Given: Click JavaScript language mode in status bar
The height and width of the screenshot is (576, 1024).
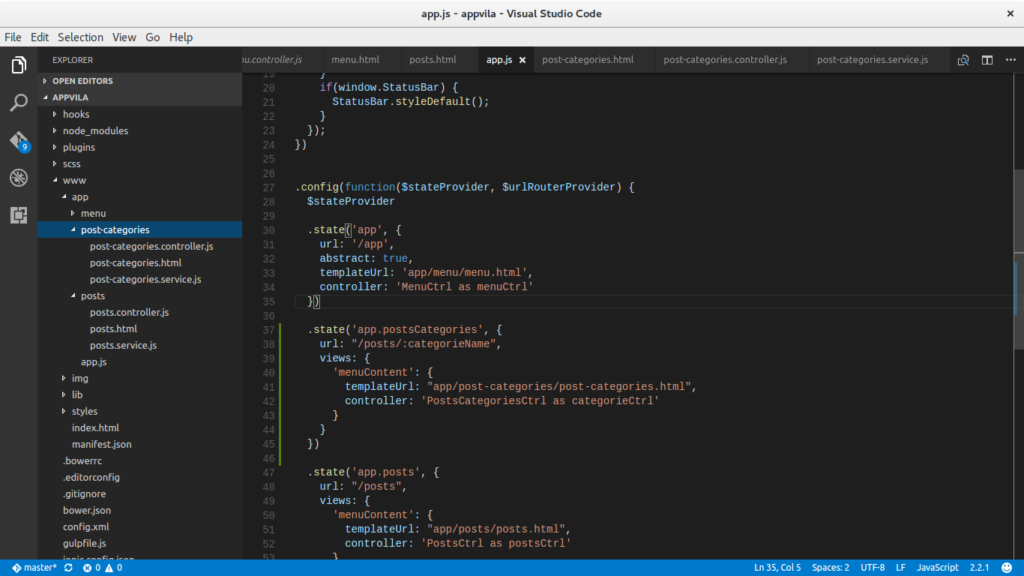Looking at the screenshot, I should pyautogui.click(x=937, y=566).
